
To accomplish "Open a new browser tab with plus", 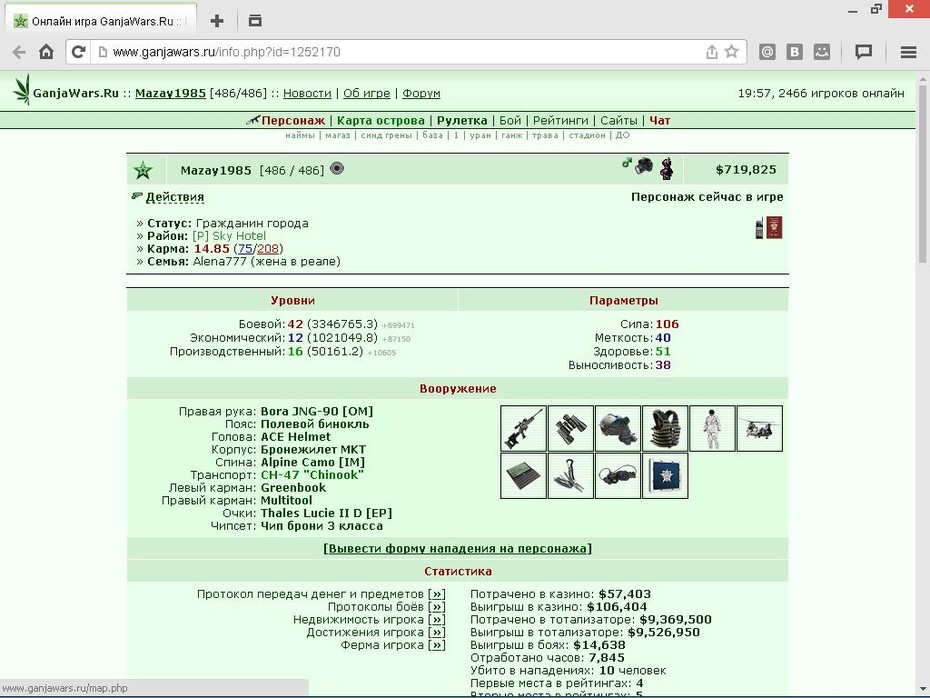I will 216,21.
